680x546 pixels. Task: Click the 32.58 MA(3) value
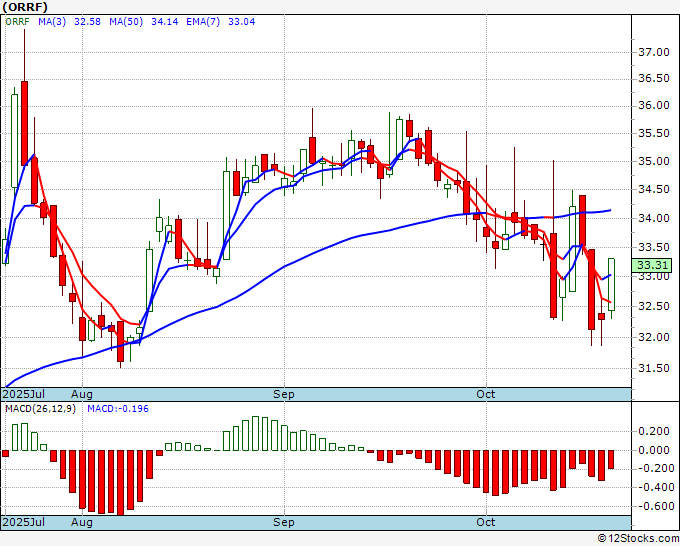point(87,22)
